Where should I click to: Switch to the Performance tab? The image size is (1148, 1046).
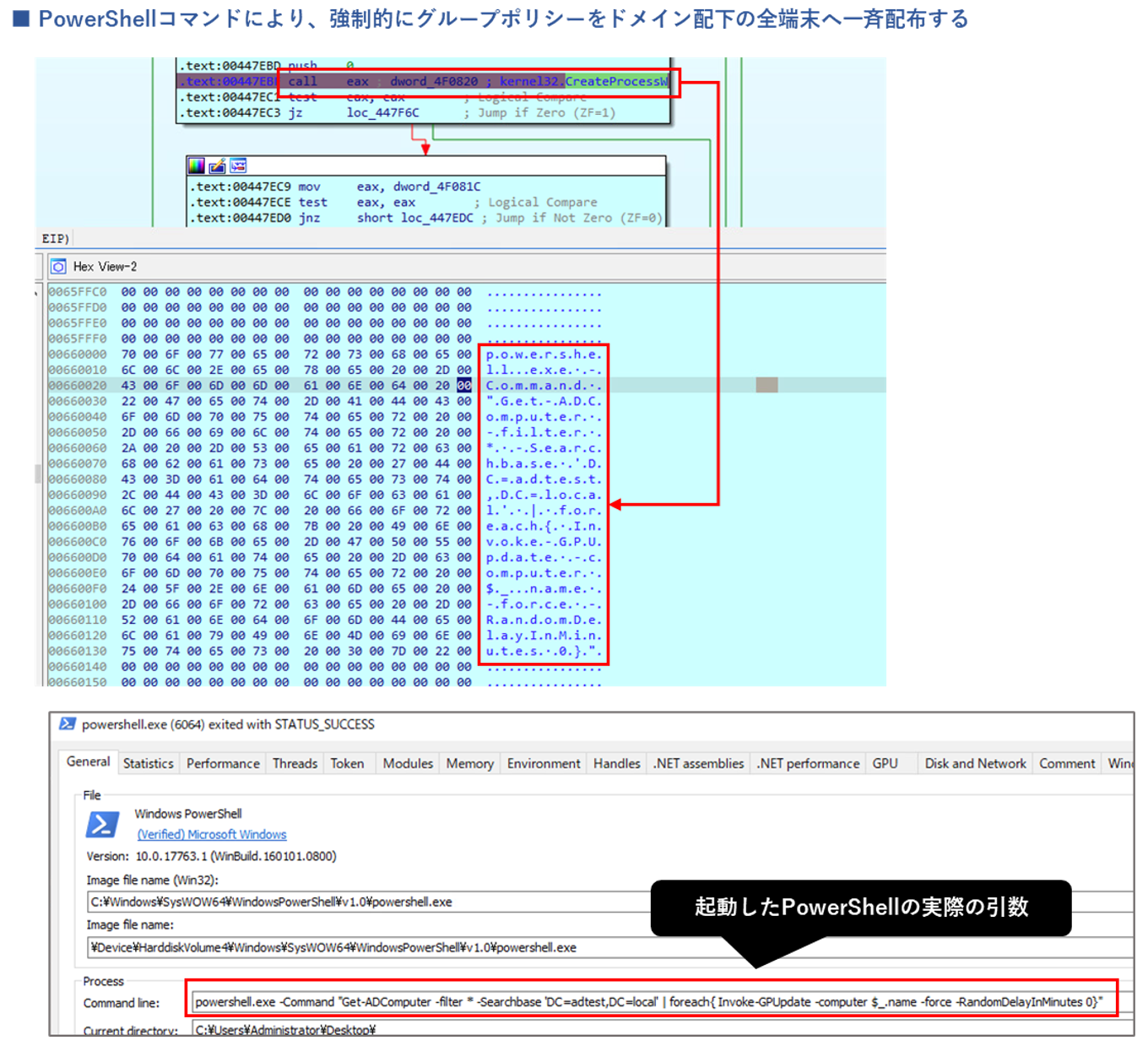point(223,763)
